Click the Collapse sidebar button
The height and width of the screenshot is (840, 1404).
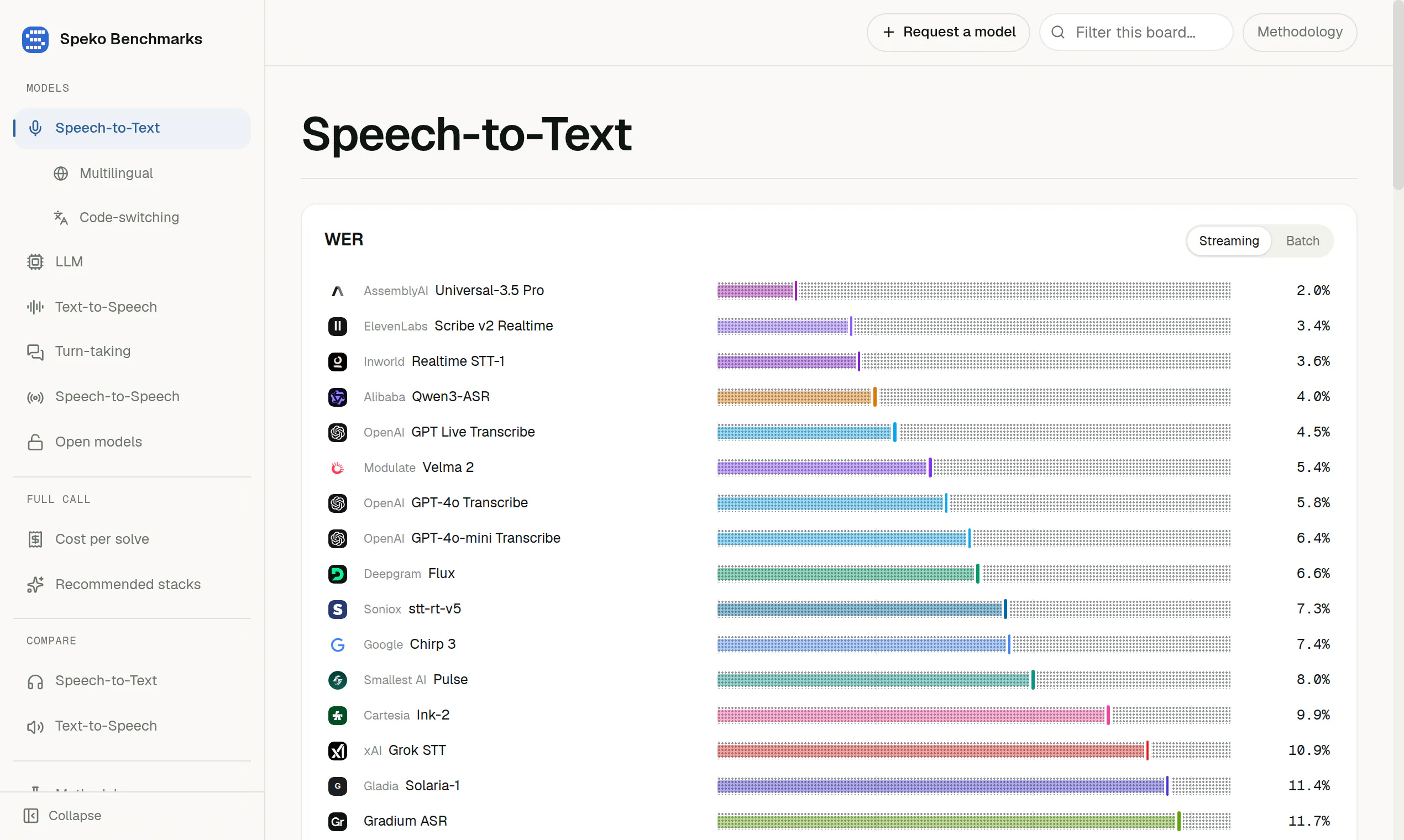(62, 815)
